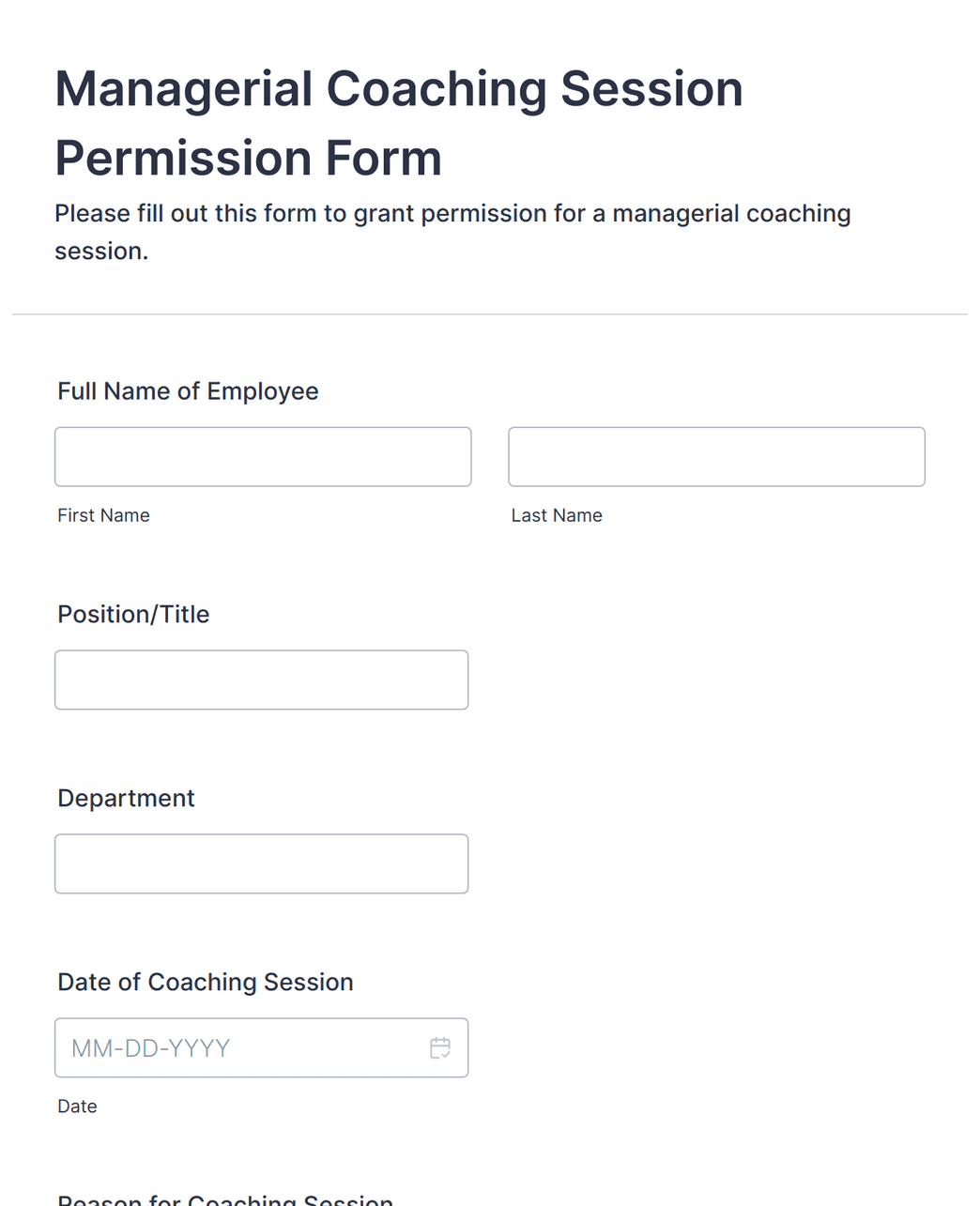
Task: Click the MM-DD-YYYY date placeholder text
Action: [x=151, y=1048]
